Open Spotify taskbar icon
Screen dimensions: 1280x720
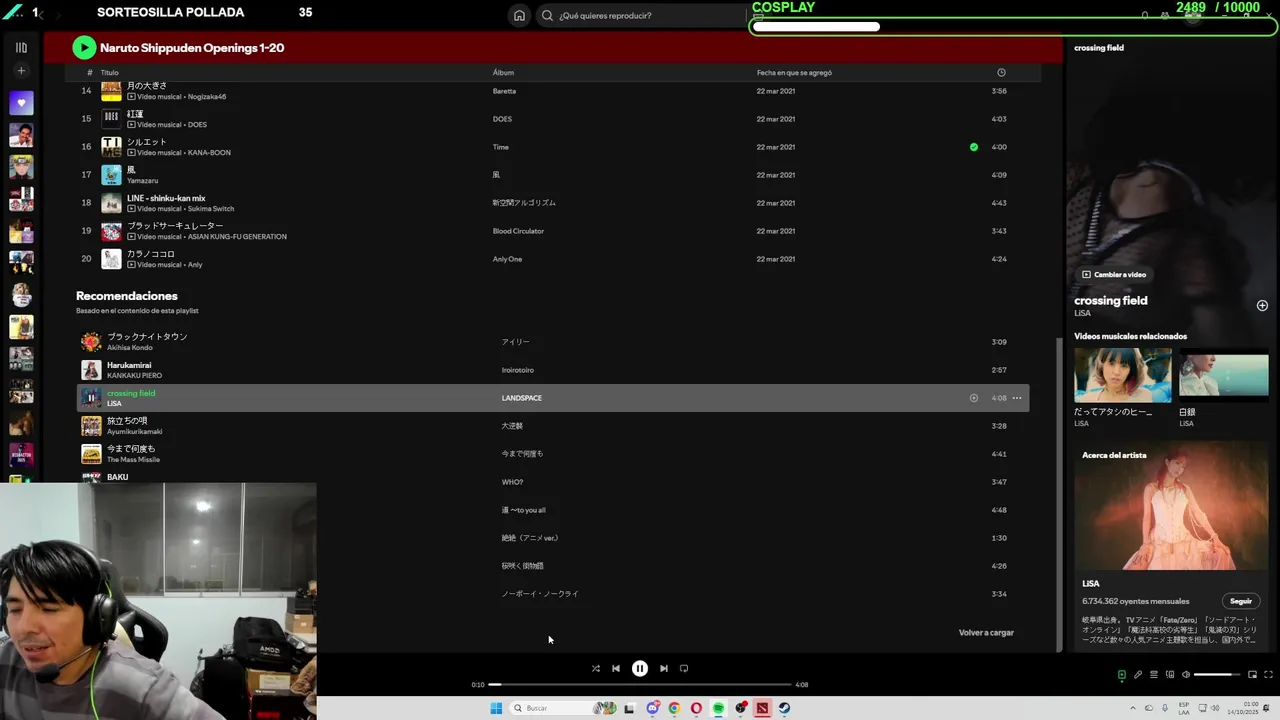click(x=718, y=708)
